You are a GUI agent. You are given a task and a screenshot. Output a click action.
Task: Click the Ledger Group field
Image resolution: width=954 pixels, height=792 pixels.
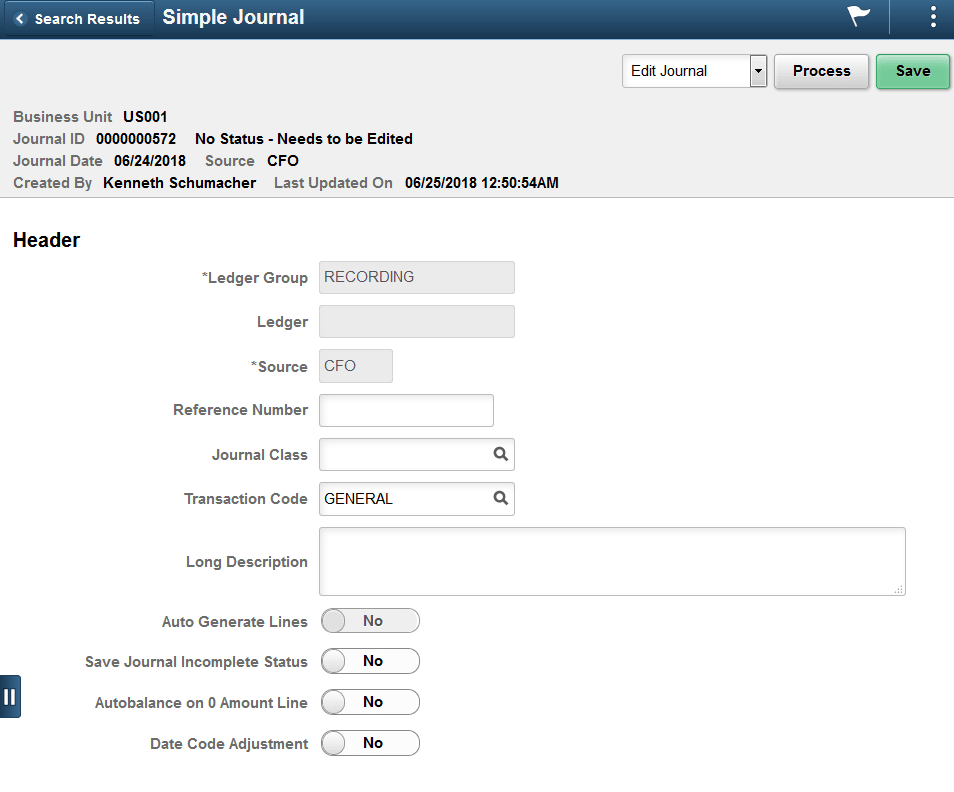click(x=417, y=277)
